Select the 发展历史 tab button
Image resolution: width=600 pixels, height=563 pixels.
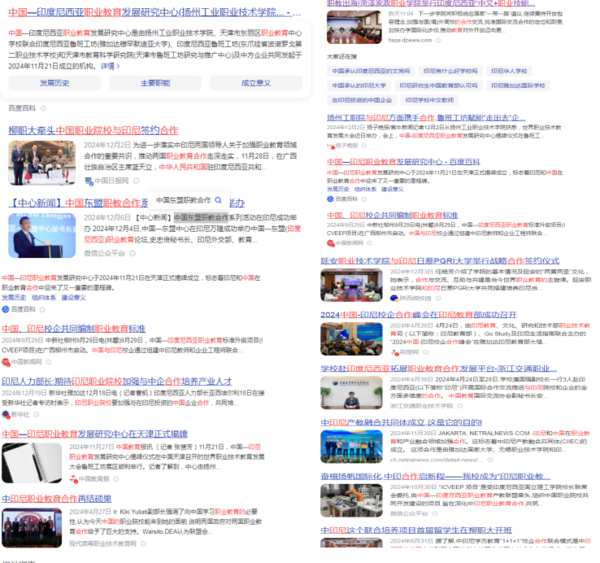[54, 83]
